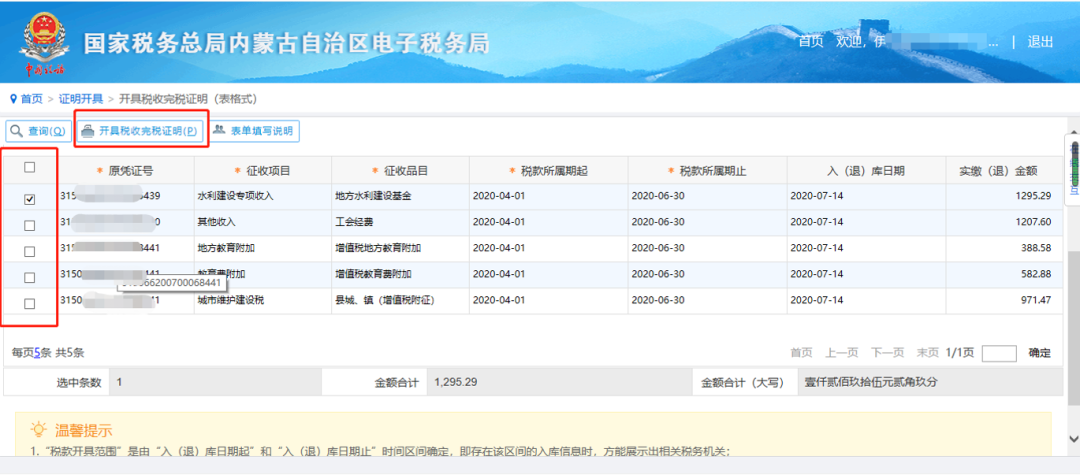Click the scrollbar down arrow
The width and height of the screenshot is (1080, 475).
coord(1073,439)
